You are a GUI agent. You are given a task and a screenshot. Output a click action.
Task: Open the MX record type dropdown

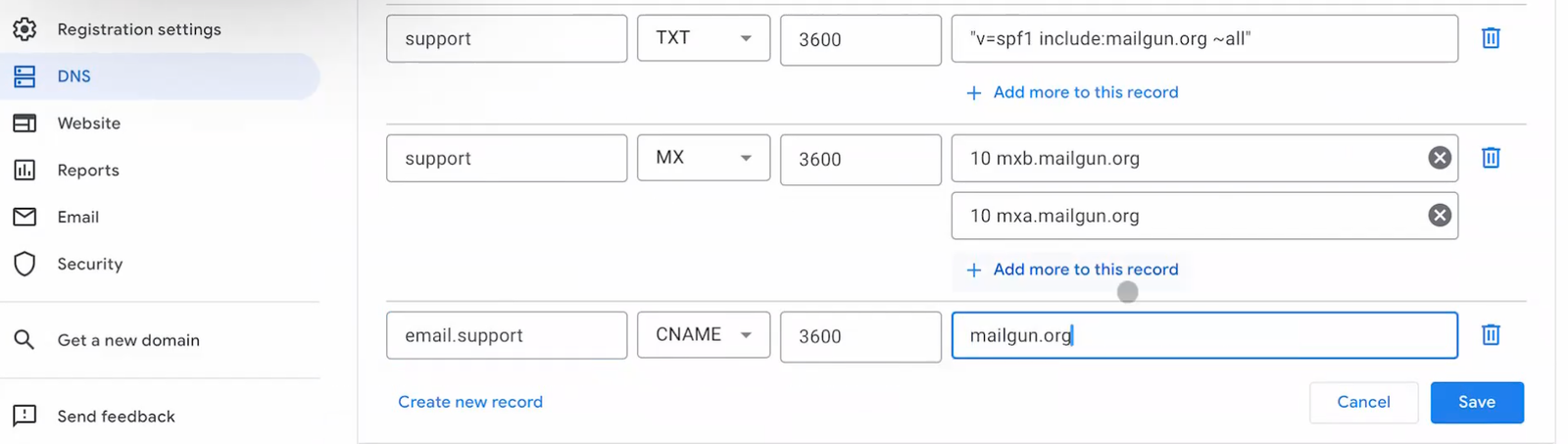point(704,158)
